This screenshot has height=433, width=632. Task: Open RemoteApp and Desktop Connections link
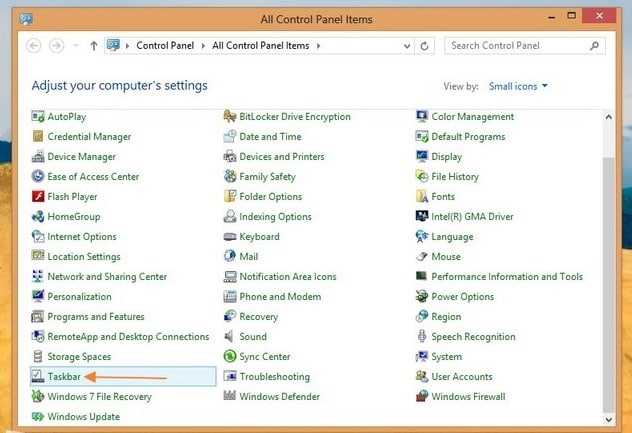(x=128, y=337)
